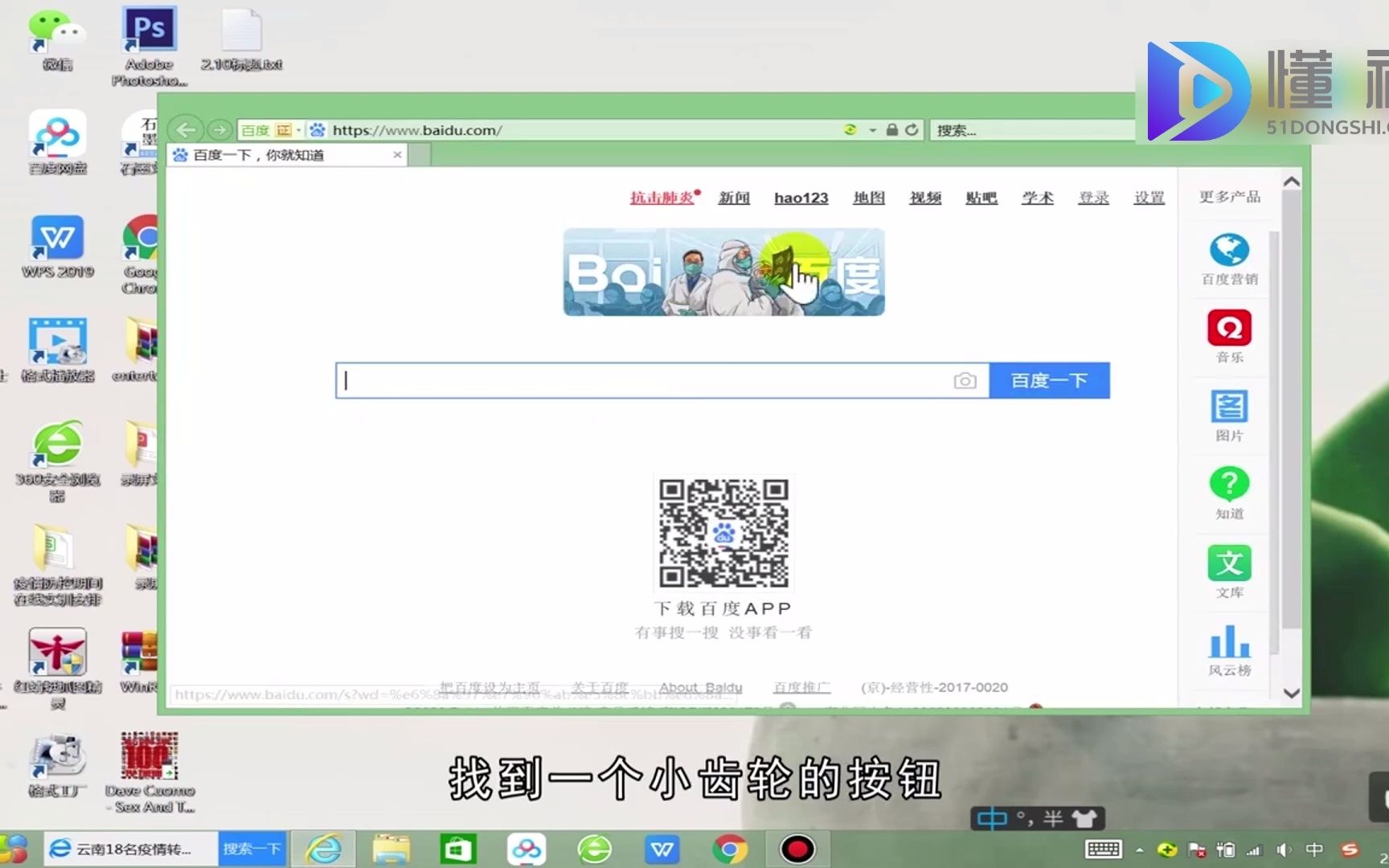The width and height of the screenshot is (1389, 868).
Task: Click the Internet Explorer taskbar icon
Action: [323, 849]
